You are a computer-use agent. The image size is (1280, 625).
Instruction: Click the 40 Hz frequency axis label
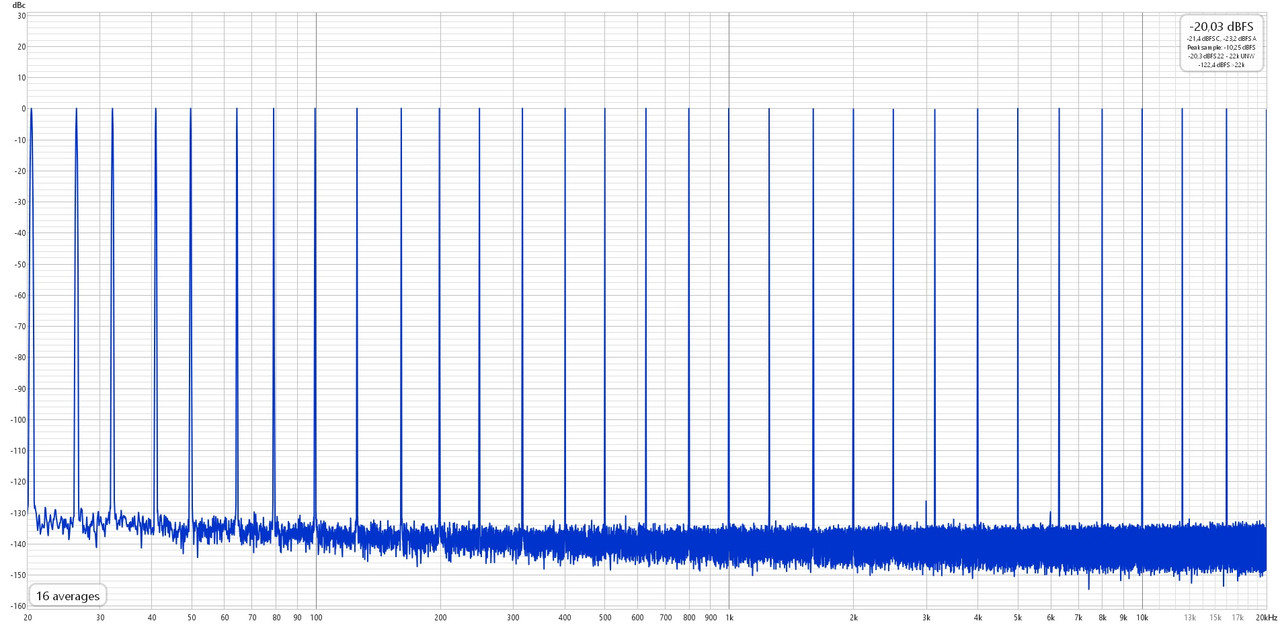pyautogui.click(x=152, y=618)
